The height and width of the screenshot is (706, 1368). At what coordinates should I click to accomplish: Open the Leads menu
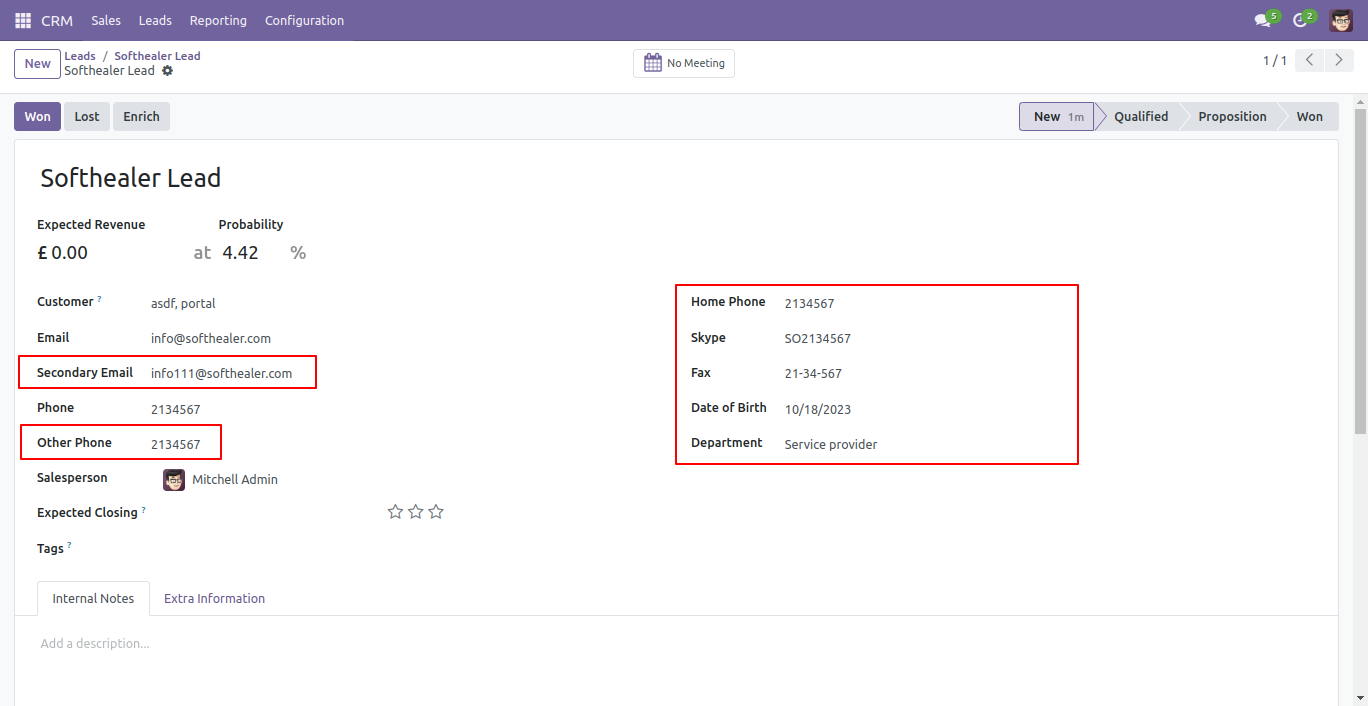(155, 20)
